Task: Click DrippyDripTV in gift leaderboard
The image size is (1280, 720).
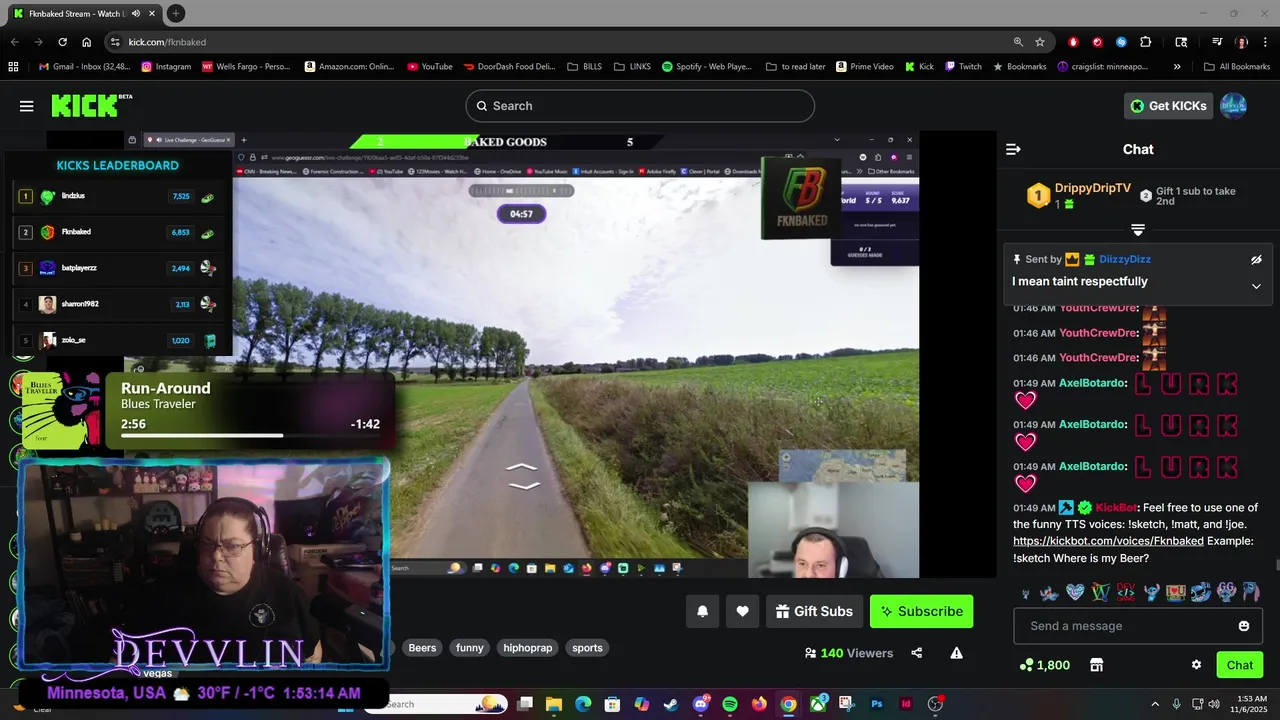Action: (x=1093, y=188)
